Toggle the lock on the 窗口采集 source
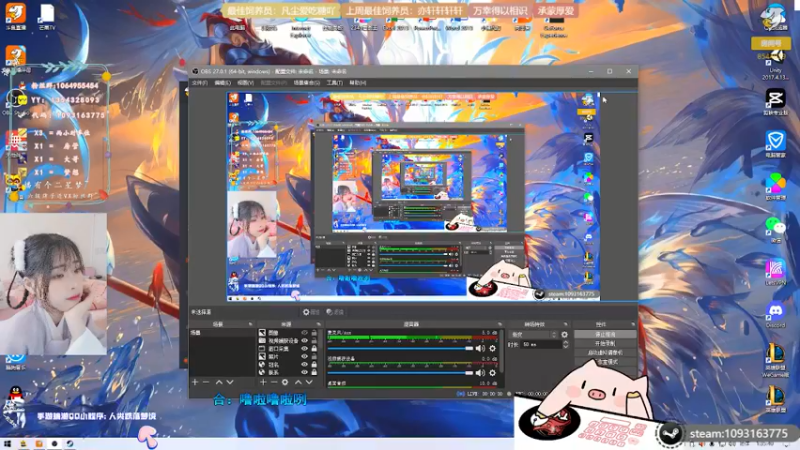Image resolution: width=800 pixels, height=450 pixels. click(314, 349)
